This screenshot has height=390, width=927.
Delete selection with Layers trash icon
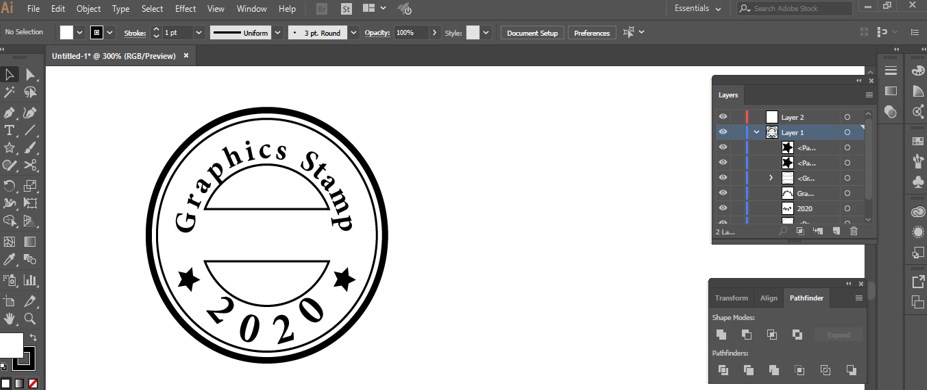tap(854, 232)
